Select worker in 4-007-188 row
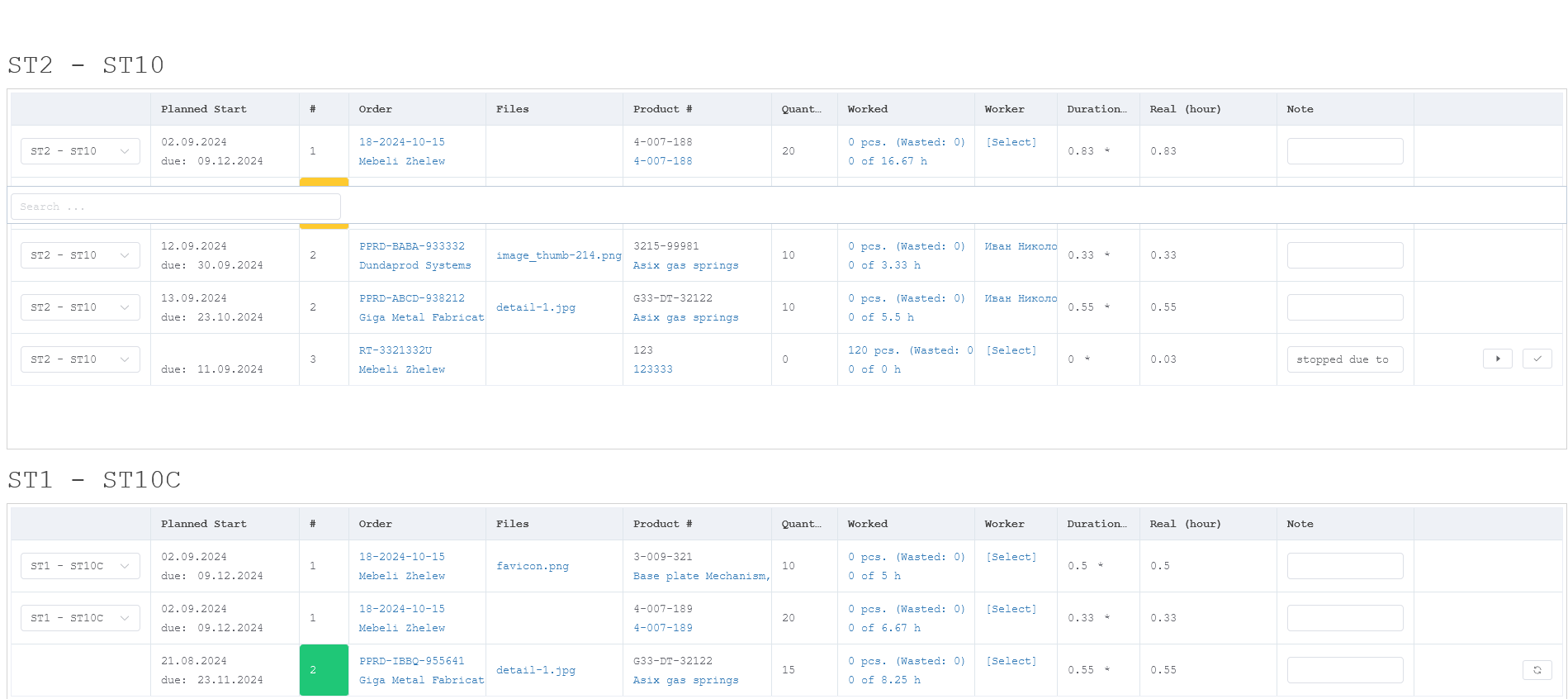Image resolution: width=1568 pixels, height=699 pixels. coord(1011,142)
